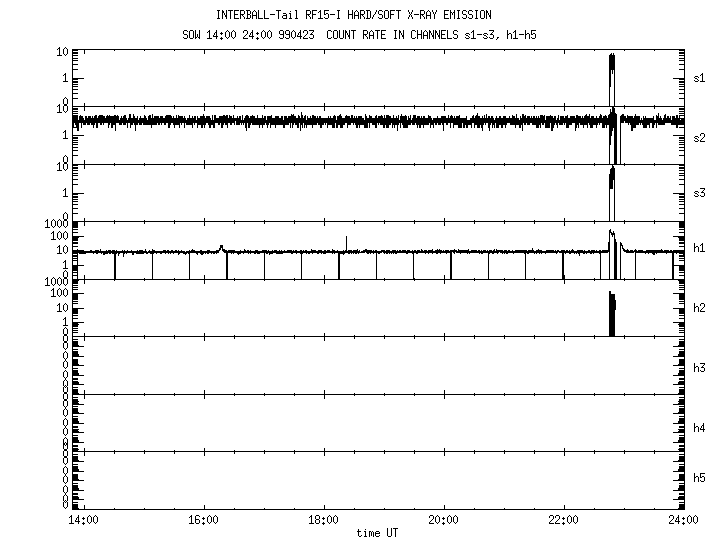This screenshot has width=720, height=550.
Task: Click the 14:00 time axis tick label
Action: coord(82,520)
